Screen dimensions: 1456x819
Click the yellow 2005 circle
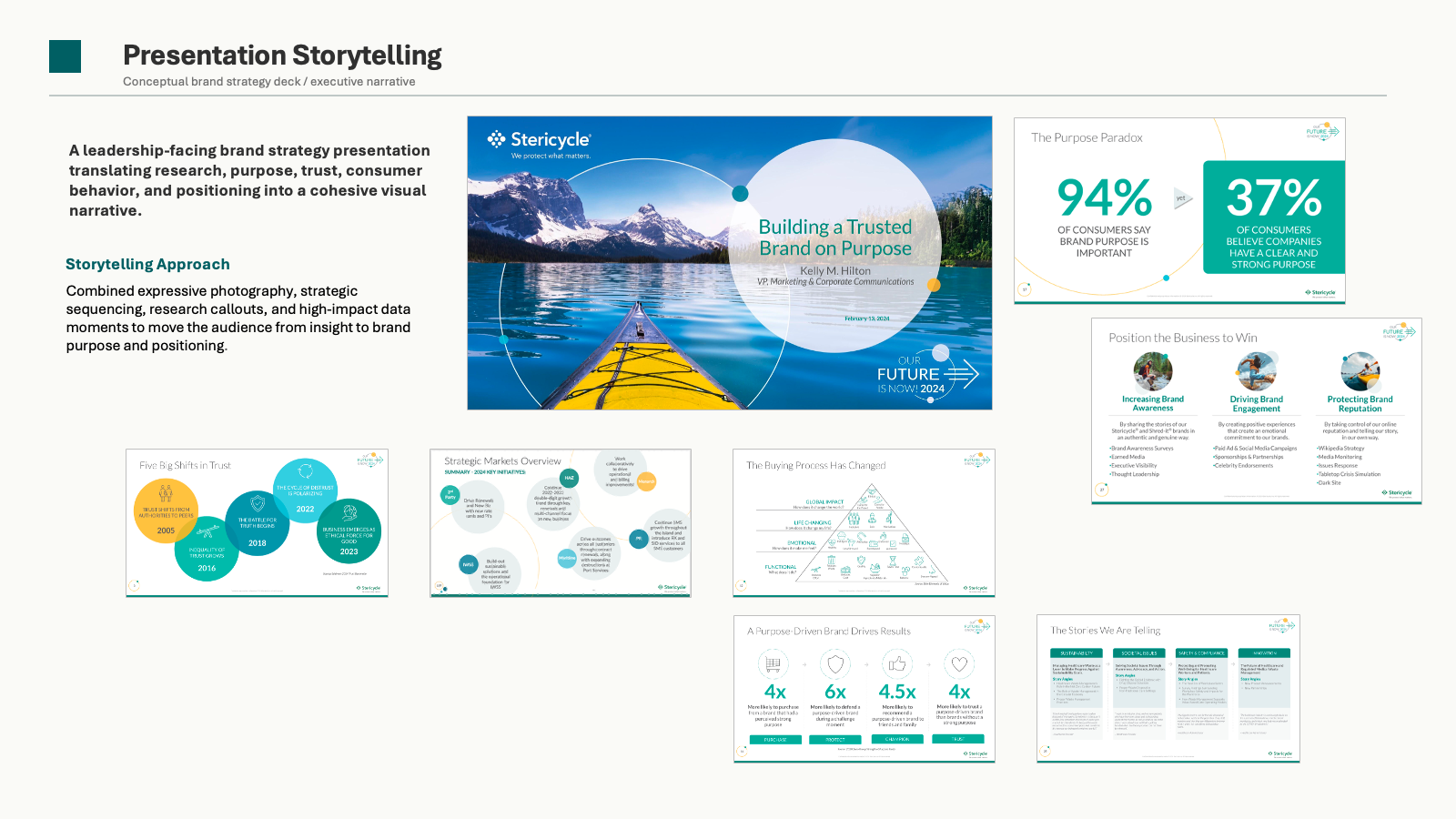[166, 511]
